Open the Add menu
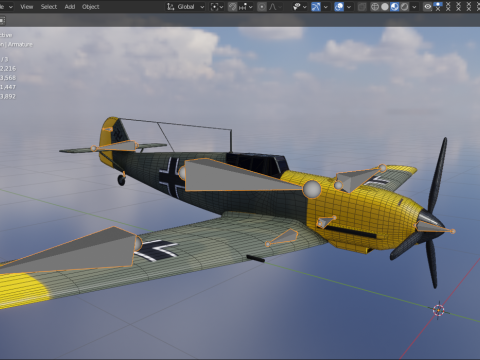Screen dimensions: 480x360 70,7
